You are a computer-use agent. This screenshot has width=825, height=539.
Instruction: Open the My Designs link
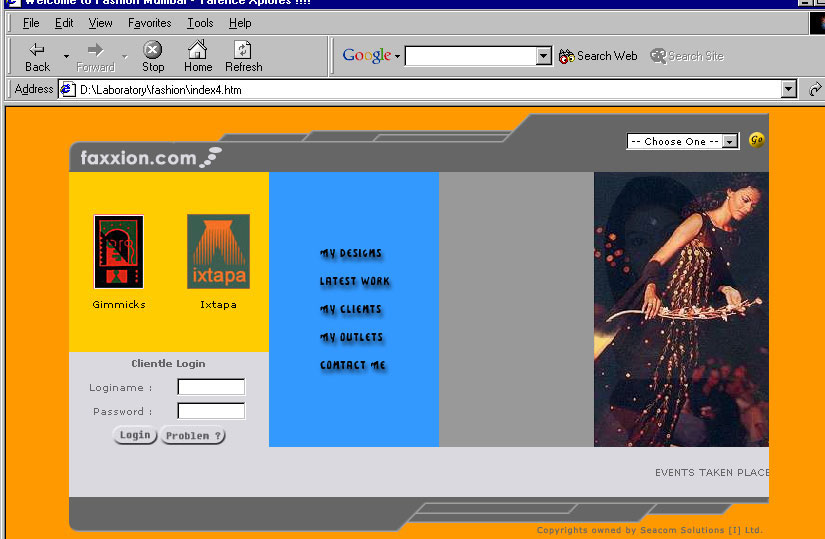click(x=351, y=253)
